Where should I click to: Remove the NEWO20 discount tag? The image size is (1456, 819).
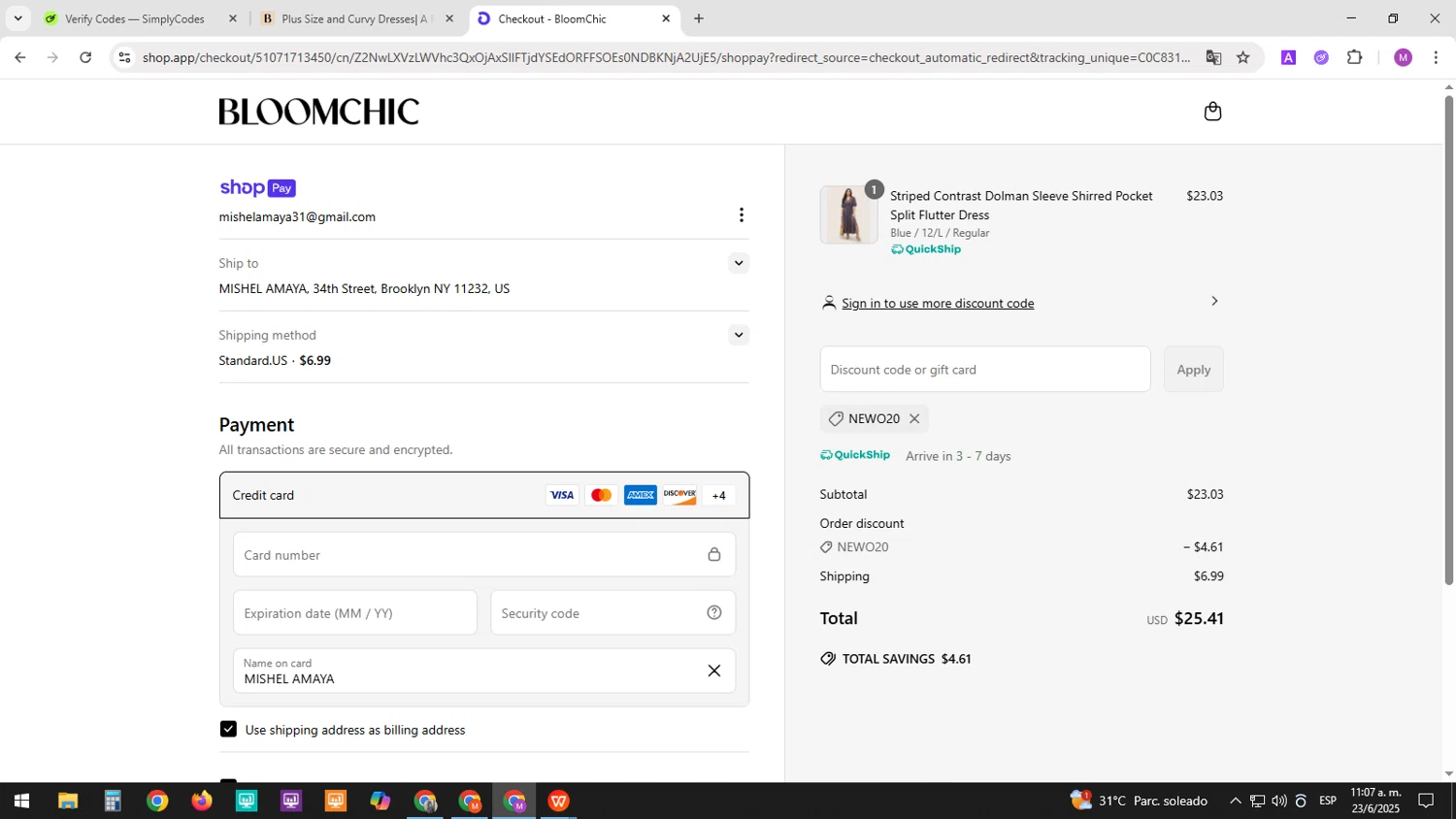914,419
